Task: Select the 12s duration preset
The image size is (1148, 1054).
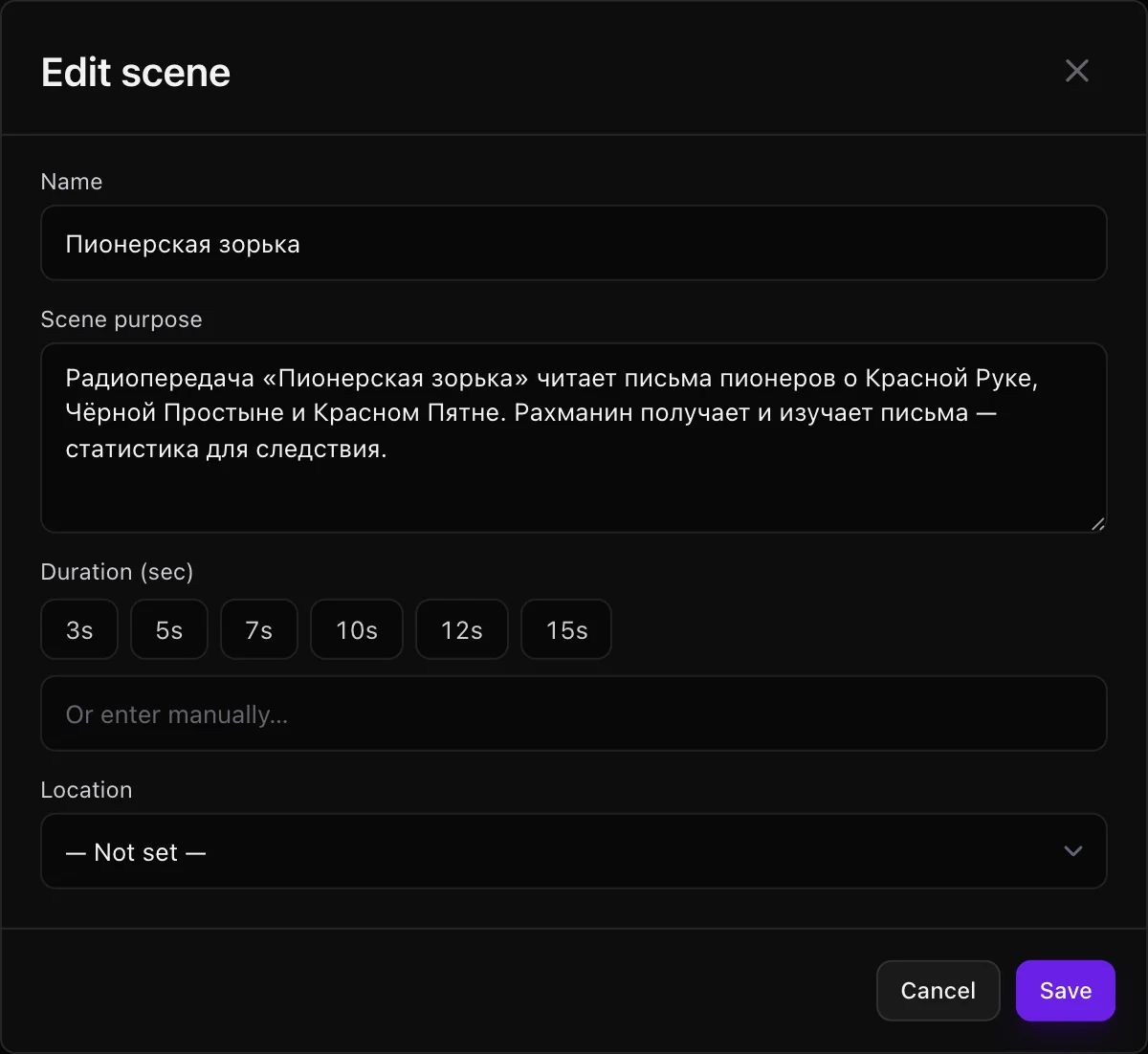Action: tap(462, 629)
